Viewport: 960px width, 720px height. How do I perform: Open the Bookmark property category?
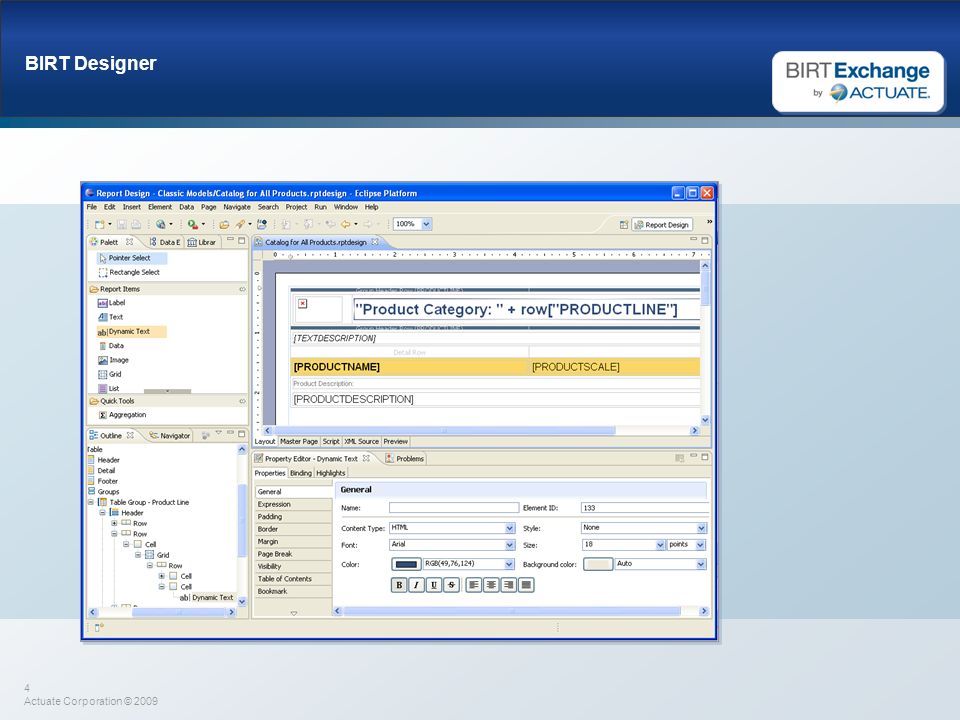click(x=293, y=591)
